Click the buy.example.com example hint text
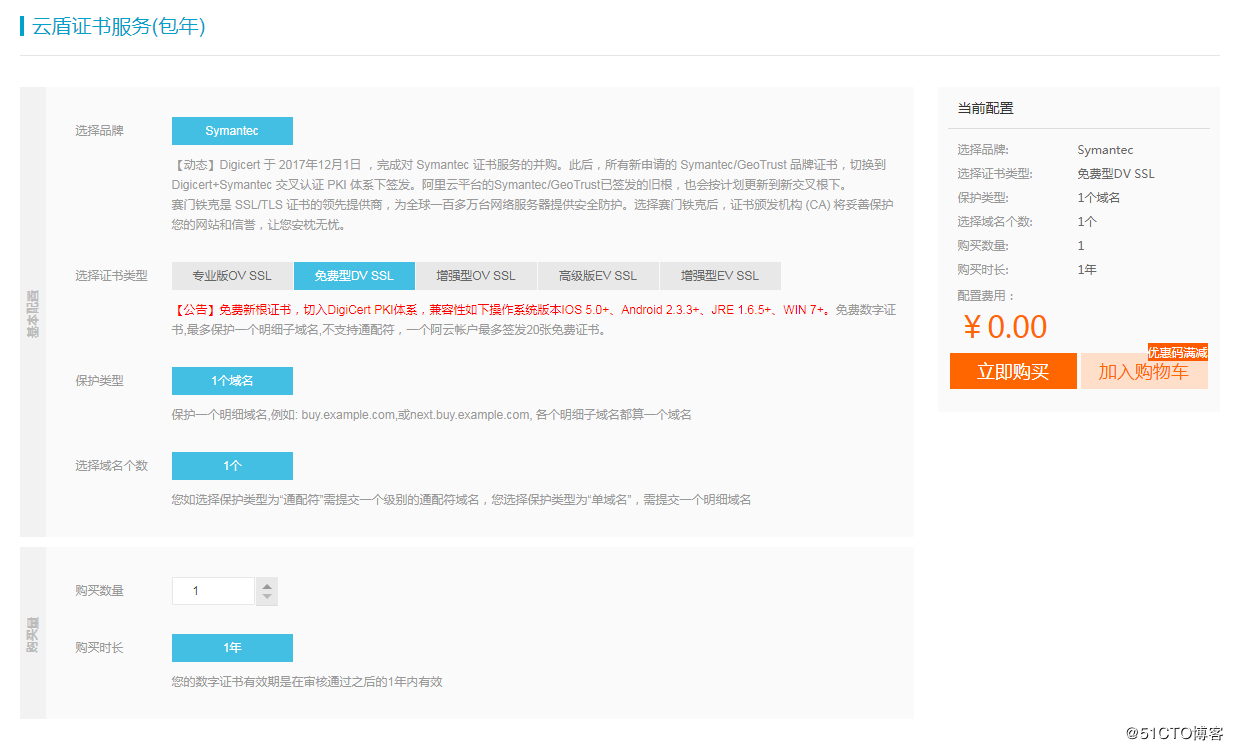The width and height of the screenshot is (1233, 750). [x=431, y=414]
